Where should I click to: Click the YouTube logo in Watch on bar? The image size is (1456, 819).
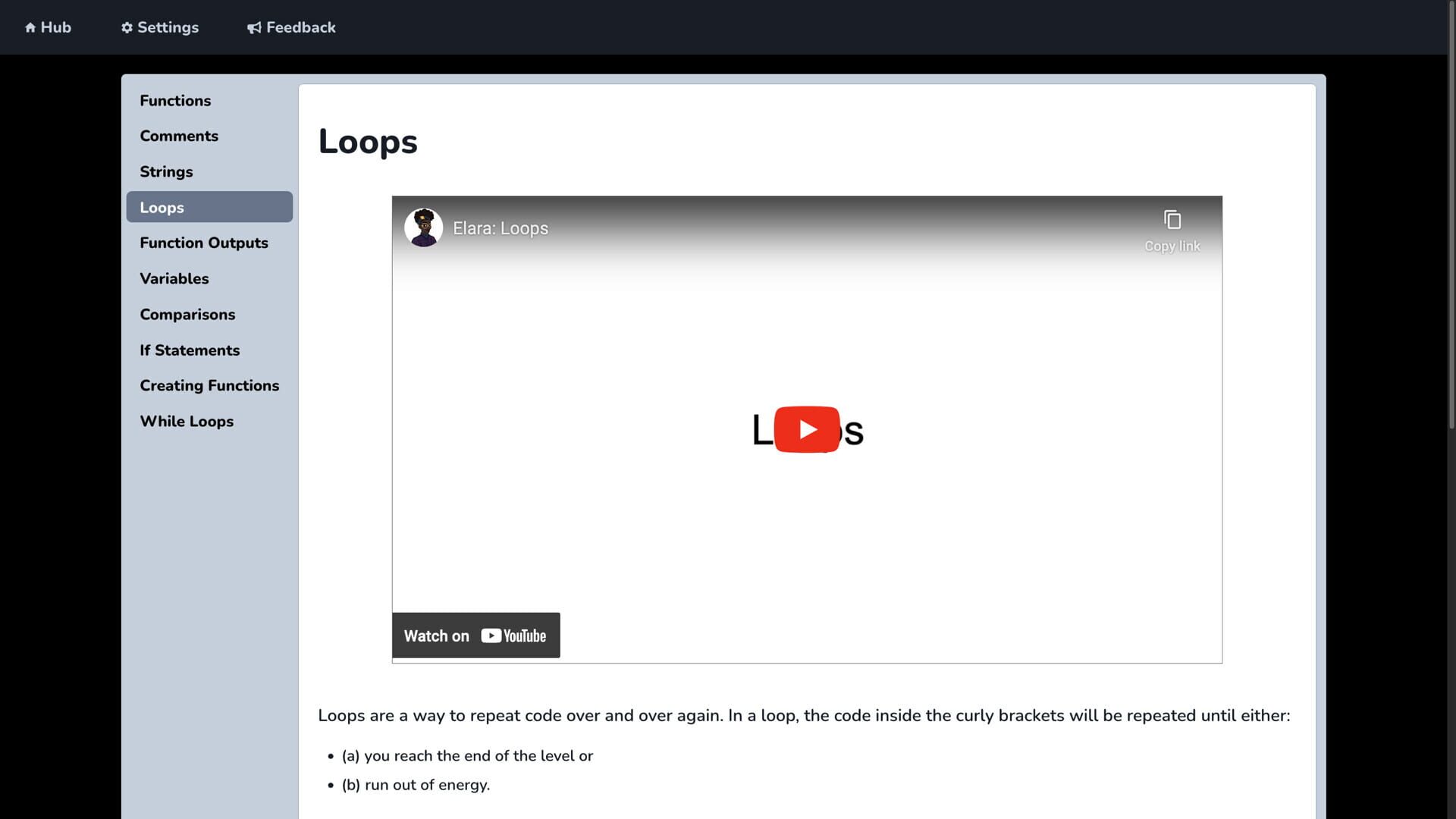[513, 636]
